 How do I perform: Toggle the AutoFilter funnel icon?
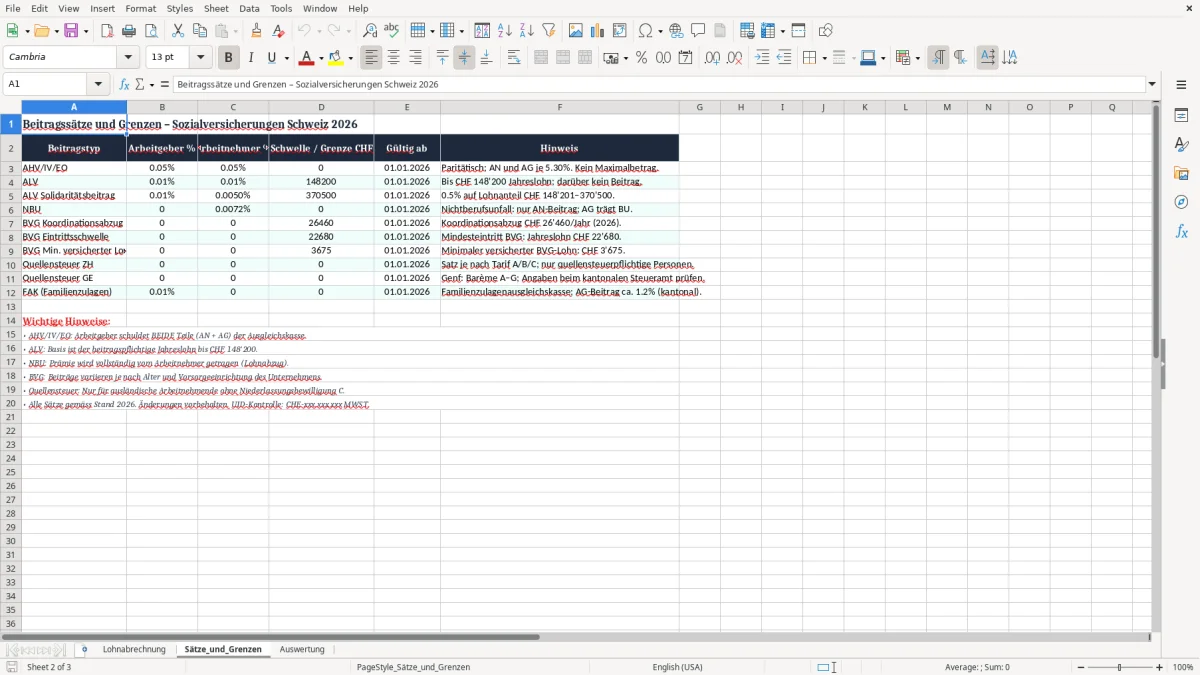(548, 31)
